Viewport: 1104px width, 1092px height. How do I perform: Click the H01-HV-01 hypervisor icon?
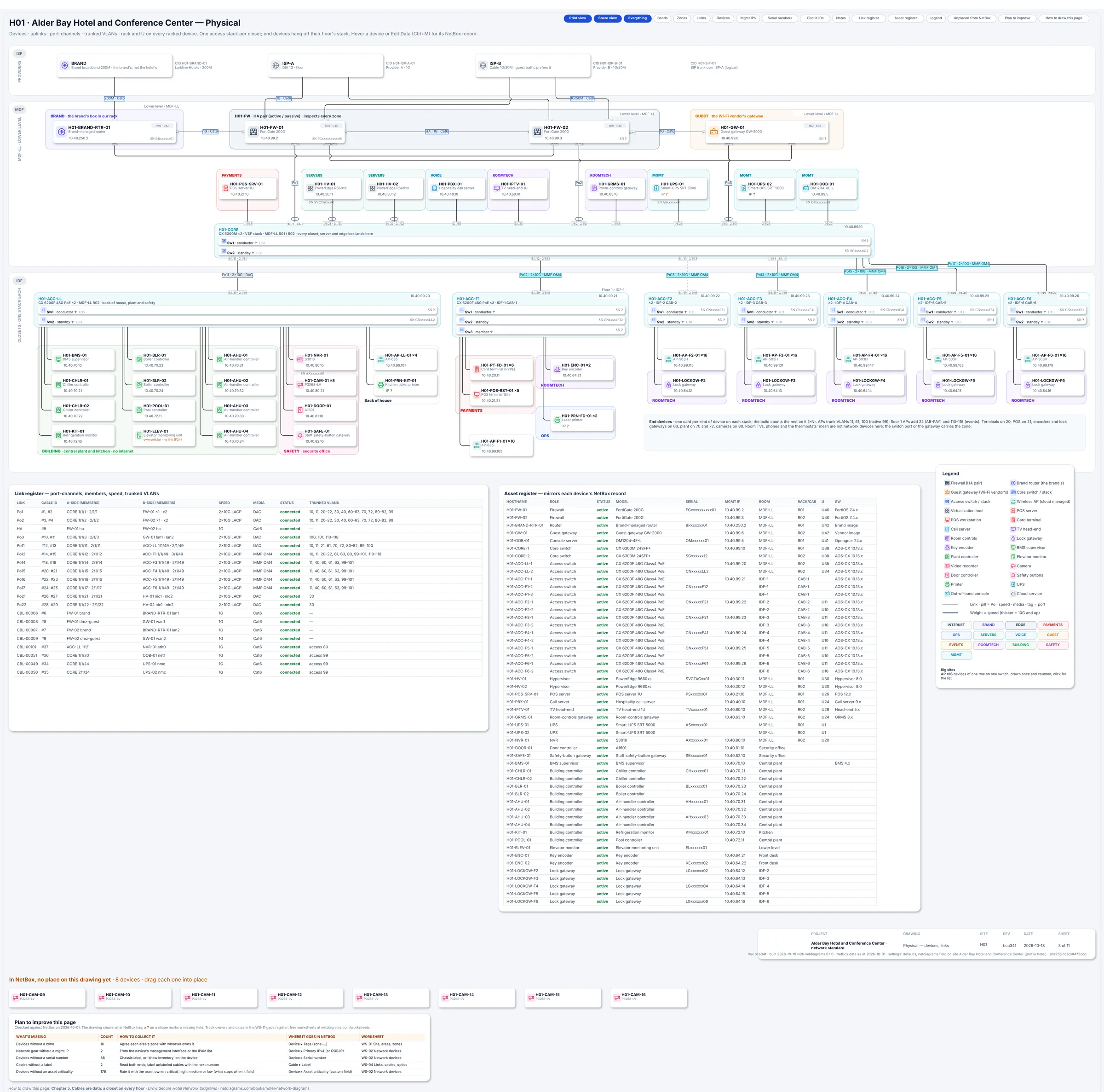pos(310,188)
